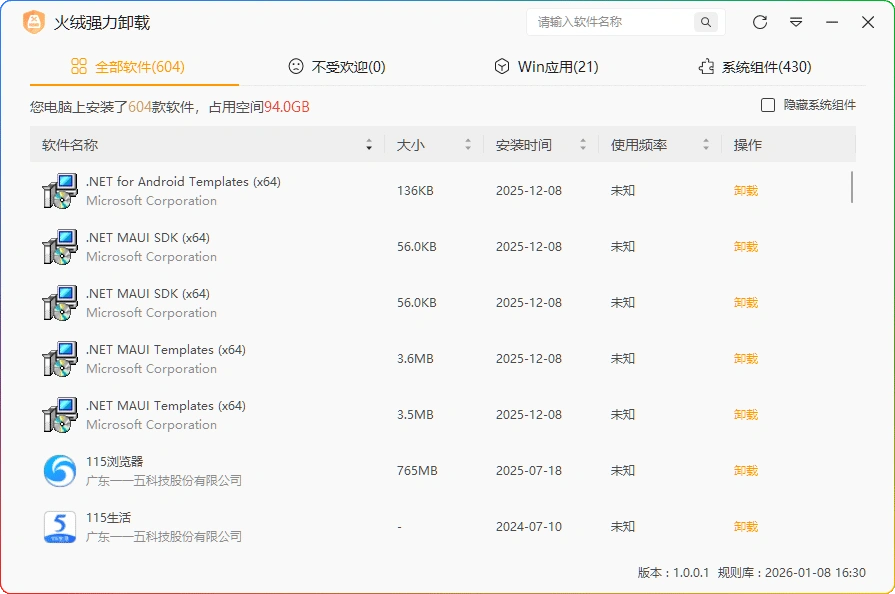Click the .NET for Android Templates icon
The image size is (895, 594).
click(58, 190)
